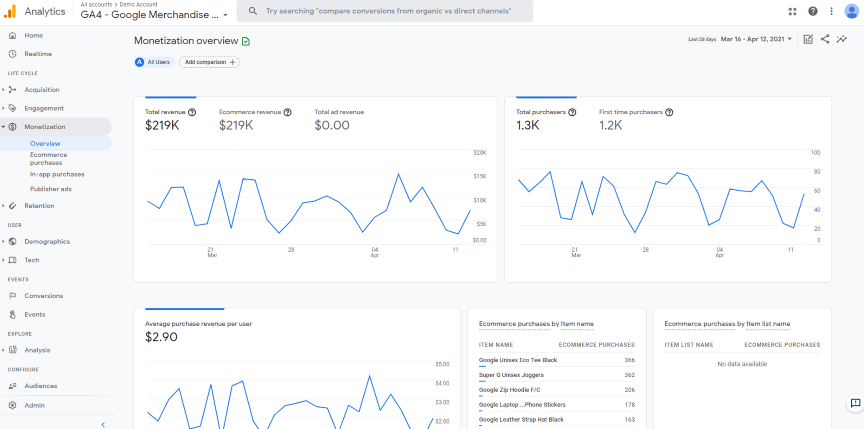Image resolution: width=864 pixels, height=429 pixels.
Task: Select the First time purchasers metric tab
Action: 636,119
